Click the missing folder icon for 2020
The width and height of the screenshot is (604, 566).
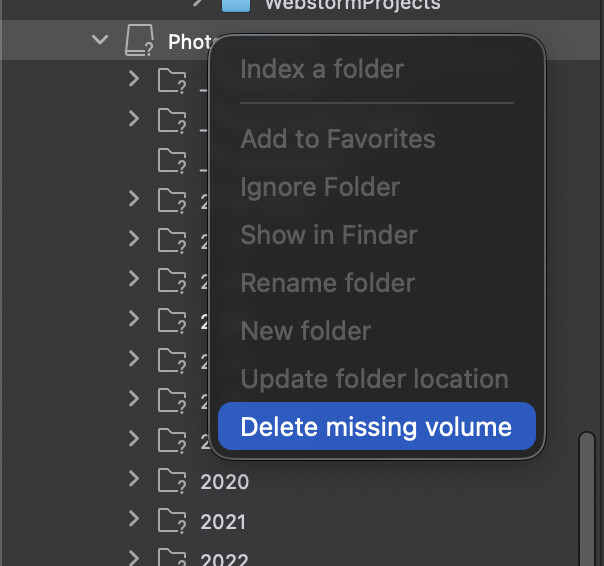pyautogui.click(x=172, y=480)
